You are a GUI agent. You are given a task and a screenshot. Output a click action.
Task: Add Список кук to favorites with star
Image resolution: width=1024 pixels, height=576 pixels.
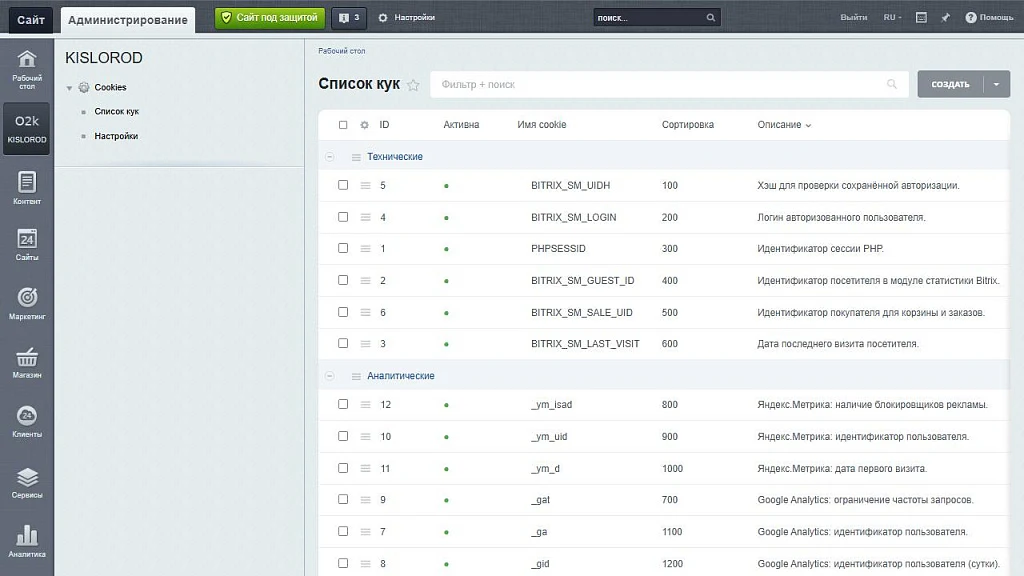(x=413, y=85)
